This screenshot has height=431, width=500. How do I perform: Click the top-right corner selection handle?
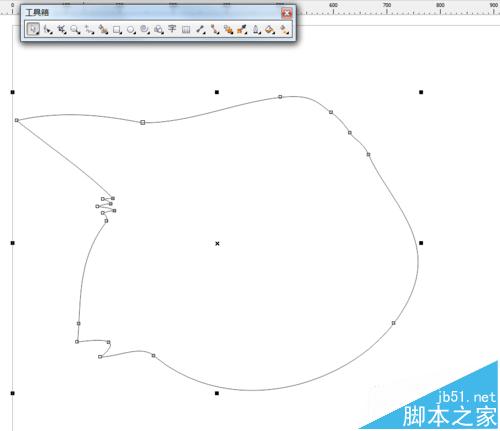(x=421, y=92)
